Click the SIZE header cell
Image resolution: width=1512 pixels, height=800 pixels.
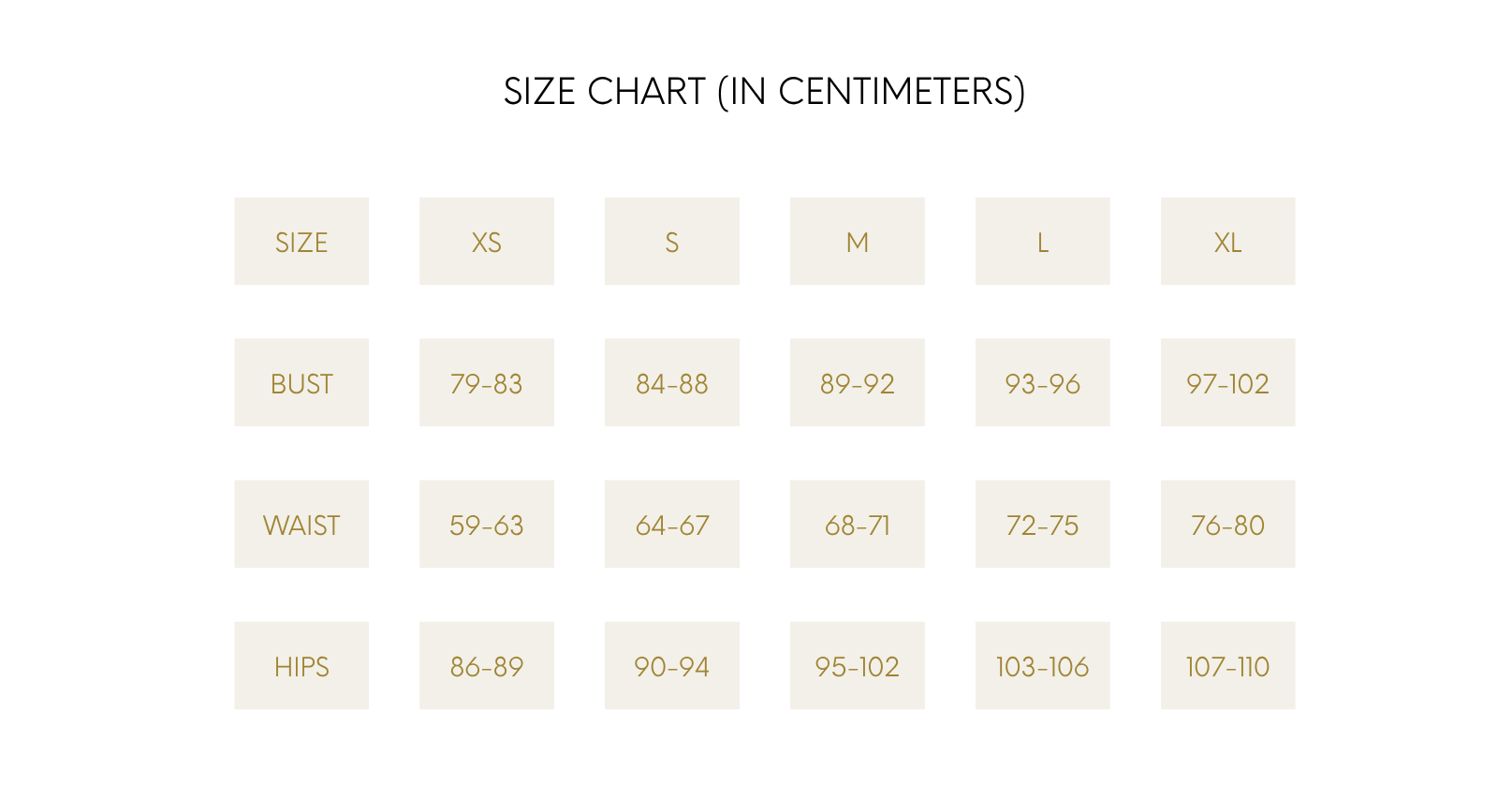tap(301, 241)
